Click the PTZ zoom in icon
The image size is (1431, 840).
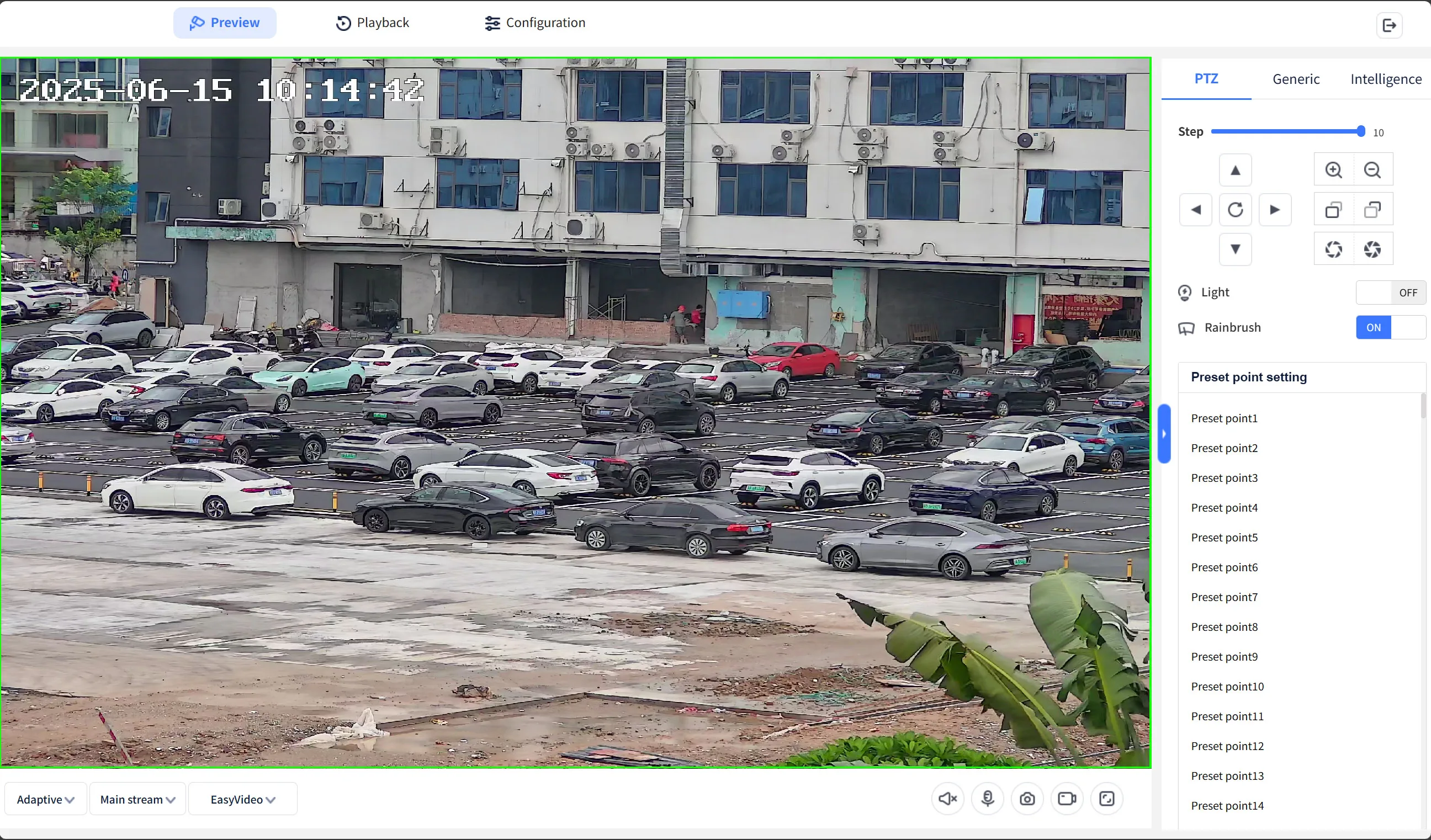1333,169
